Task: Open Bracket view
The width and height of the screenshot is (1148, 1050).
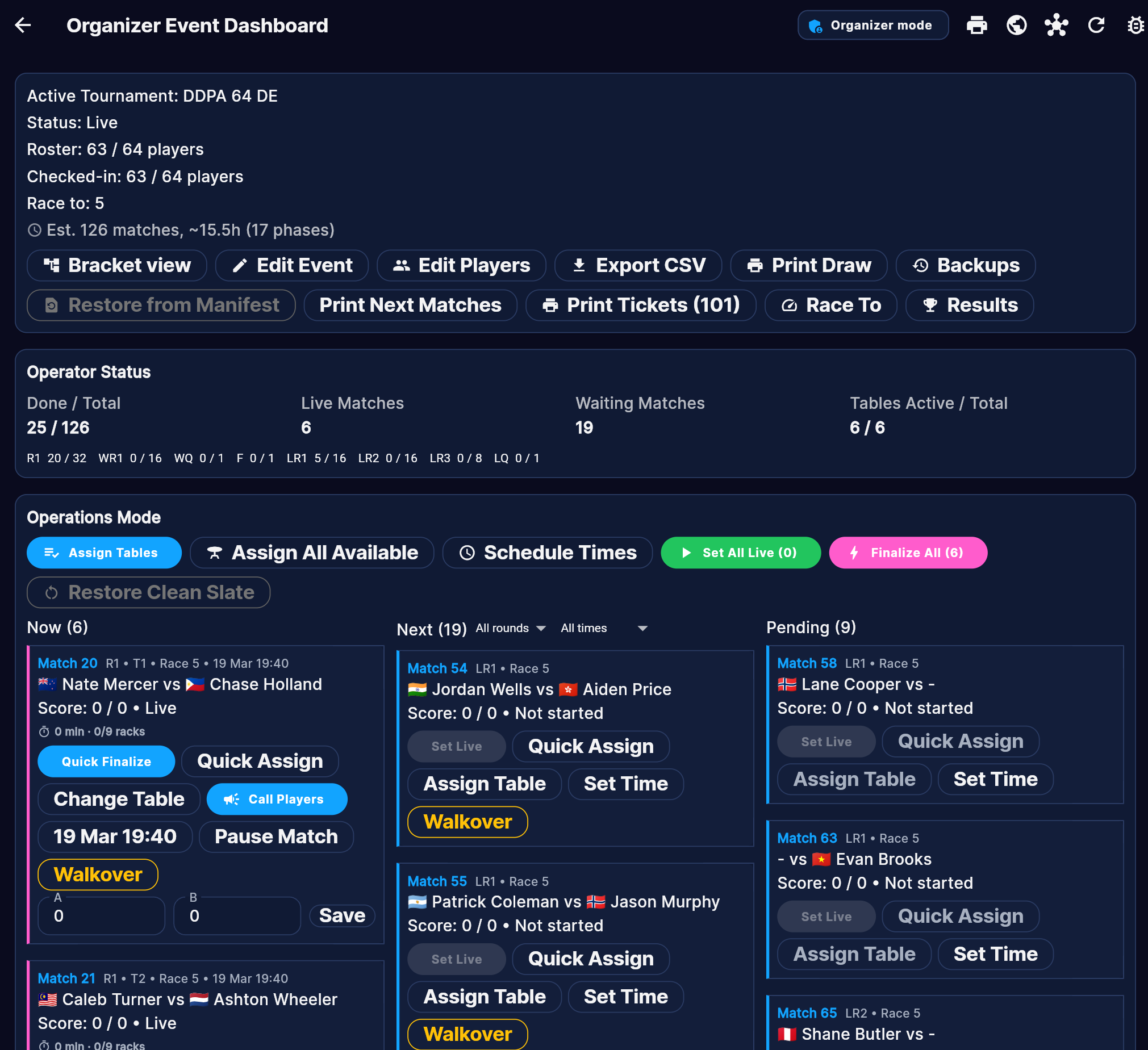Action: 117,265
